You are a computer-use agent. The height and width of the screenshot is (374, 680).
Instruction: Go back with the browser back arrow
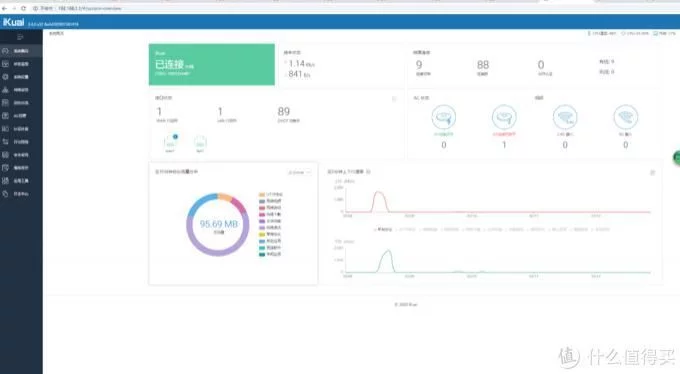(x=4, y=8)
